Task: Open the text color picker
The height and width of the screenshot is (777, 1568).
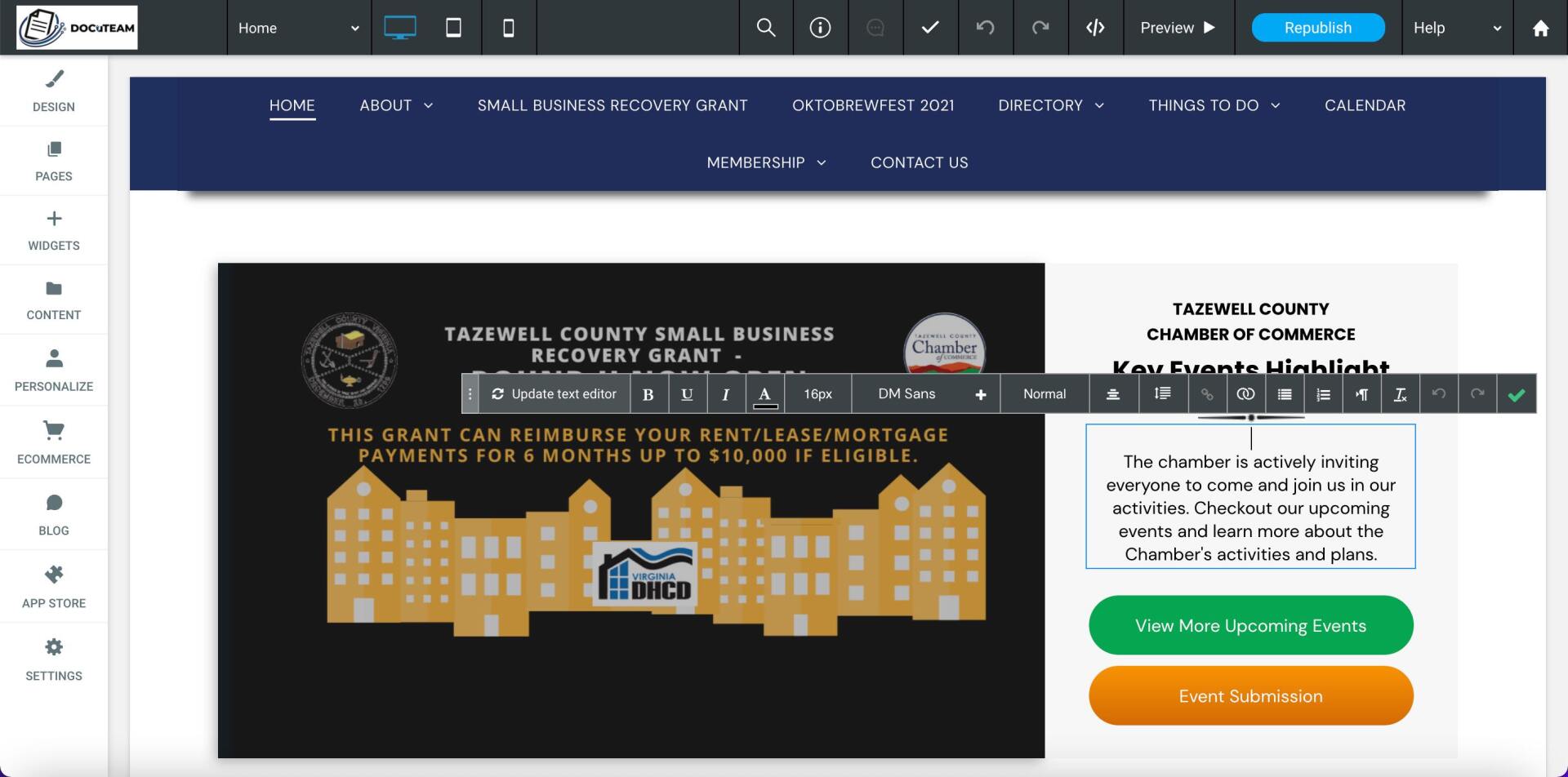Action: tap(764, 394)
